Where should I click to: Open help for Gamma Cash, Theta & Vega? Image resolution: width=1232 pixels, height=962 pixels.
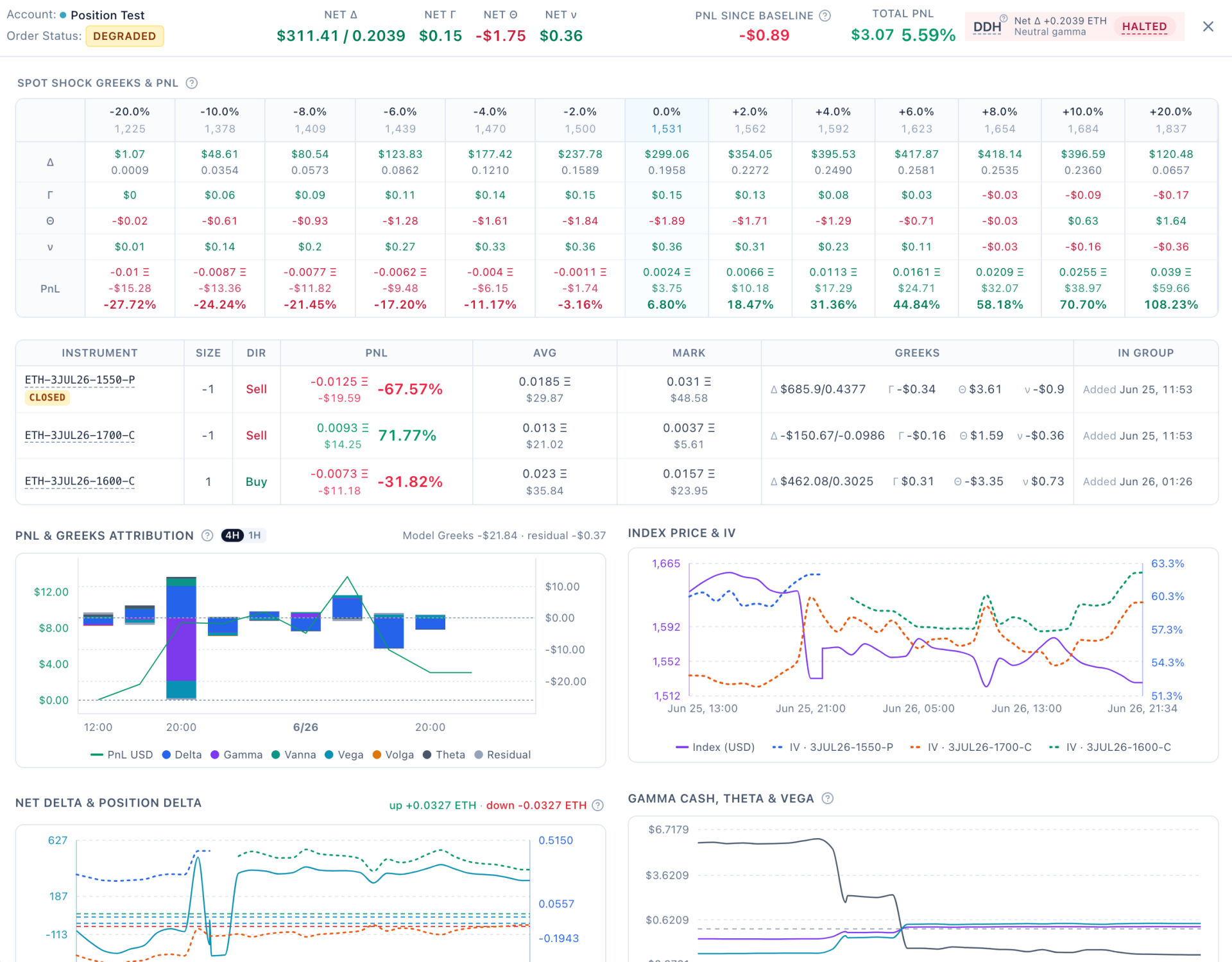click(827, 798)
